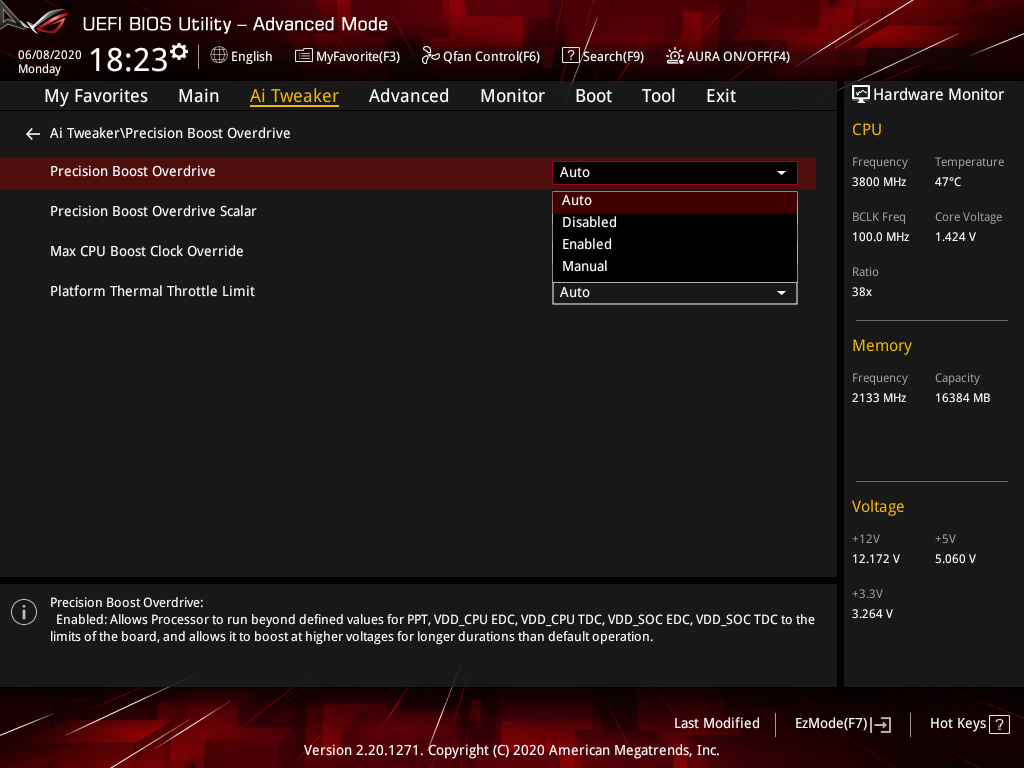Click the Hardware Monitor title
Image resolution: width=1024 pixels, height=768 pixels.
tap(938, 95)
